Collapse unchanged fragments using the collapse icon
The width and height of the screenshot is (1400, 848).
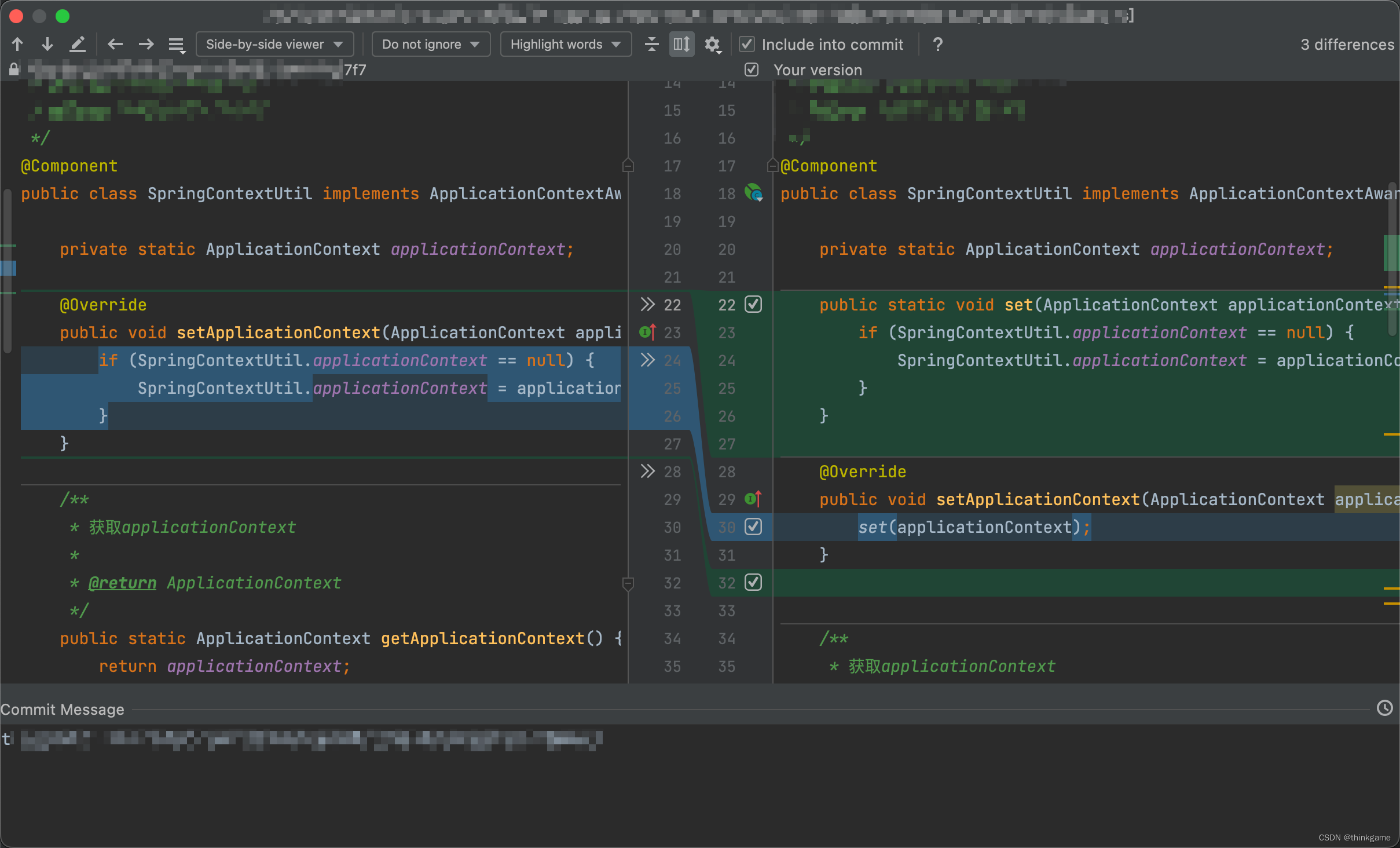pyautogui.click(x=651, y=44)
